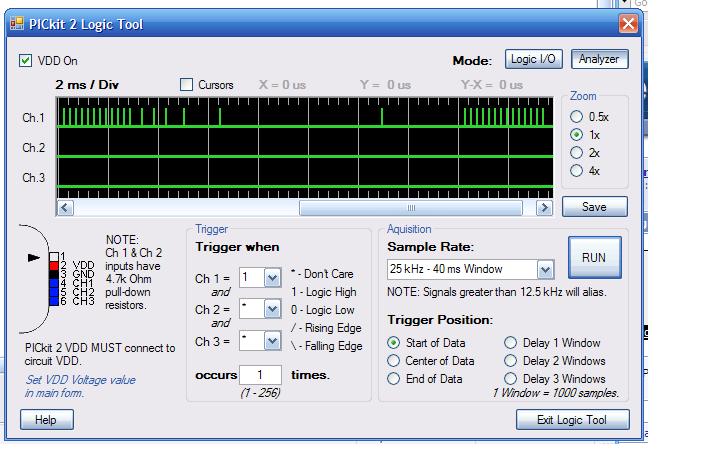Select 0.5x zoom

click(x=576, y=117)
